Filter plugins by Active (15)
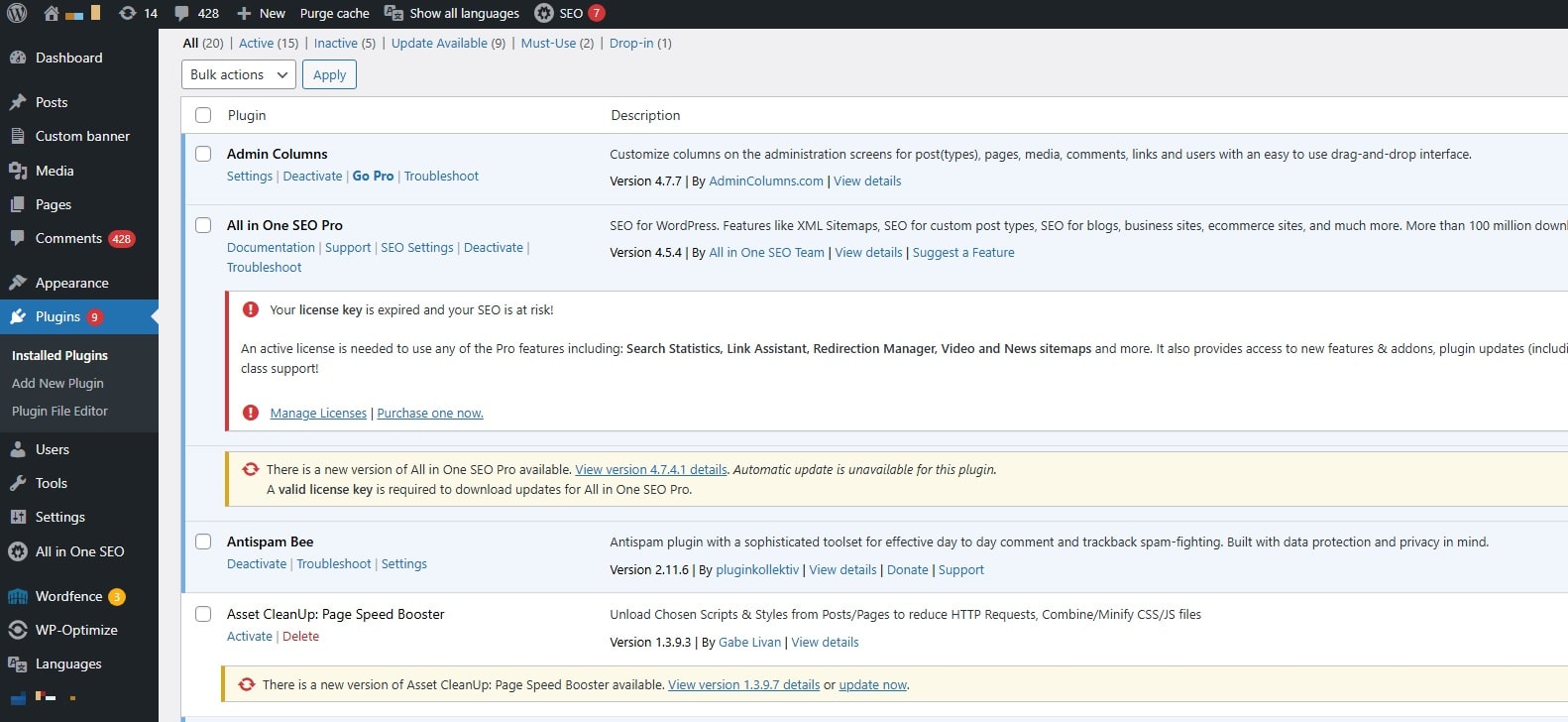 click(x=269, y=43)
